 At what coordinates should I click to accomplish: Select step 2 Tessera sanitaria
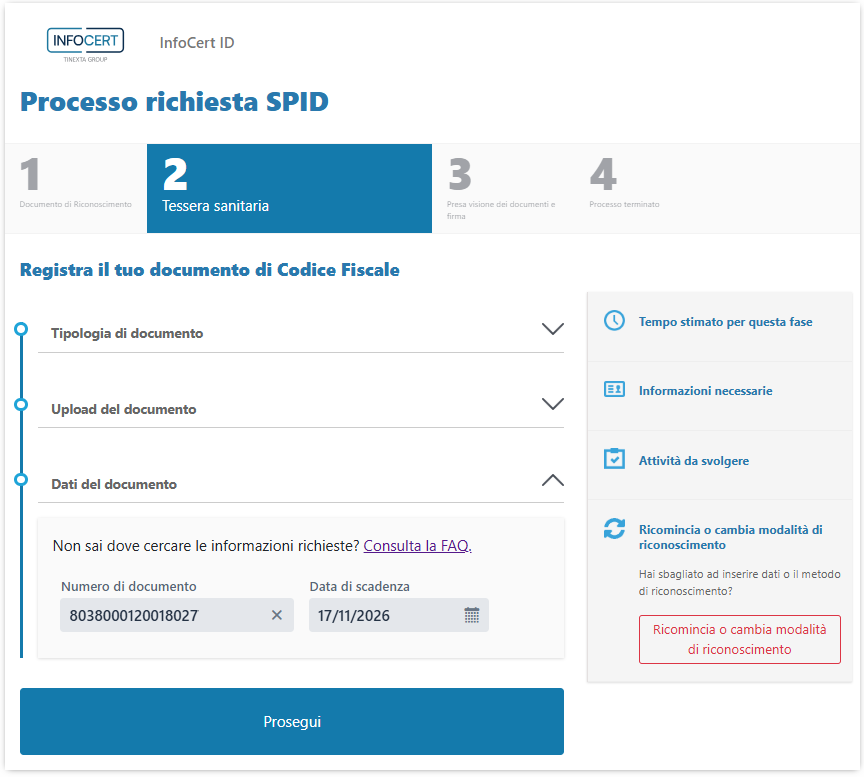pos(289,188)
